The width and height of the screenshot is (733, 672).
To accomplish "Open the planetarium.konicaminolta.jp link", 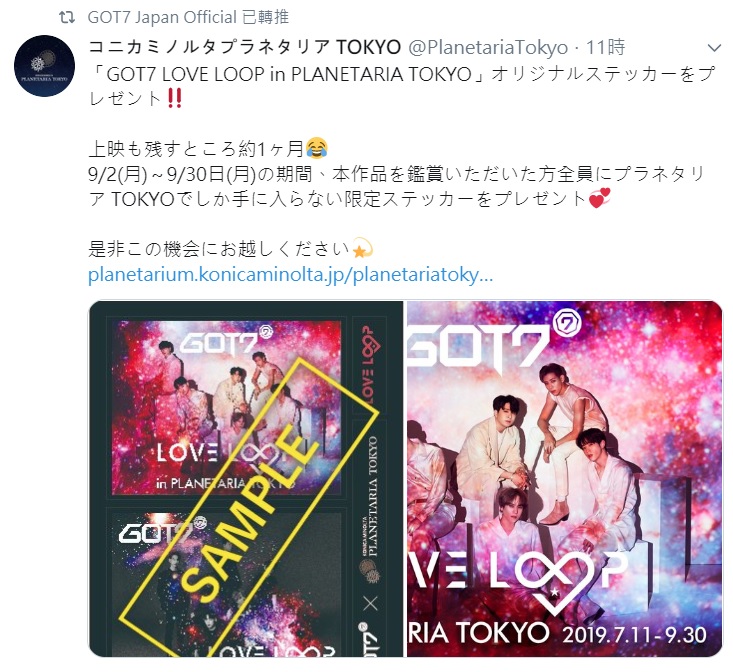I will [290, 274].
